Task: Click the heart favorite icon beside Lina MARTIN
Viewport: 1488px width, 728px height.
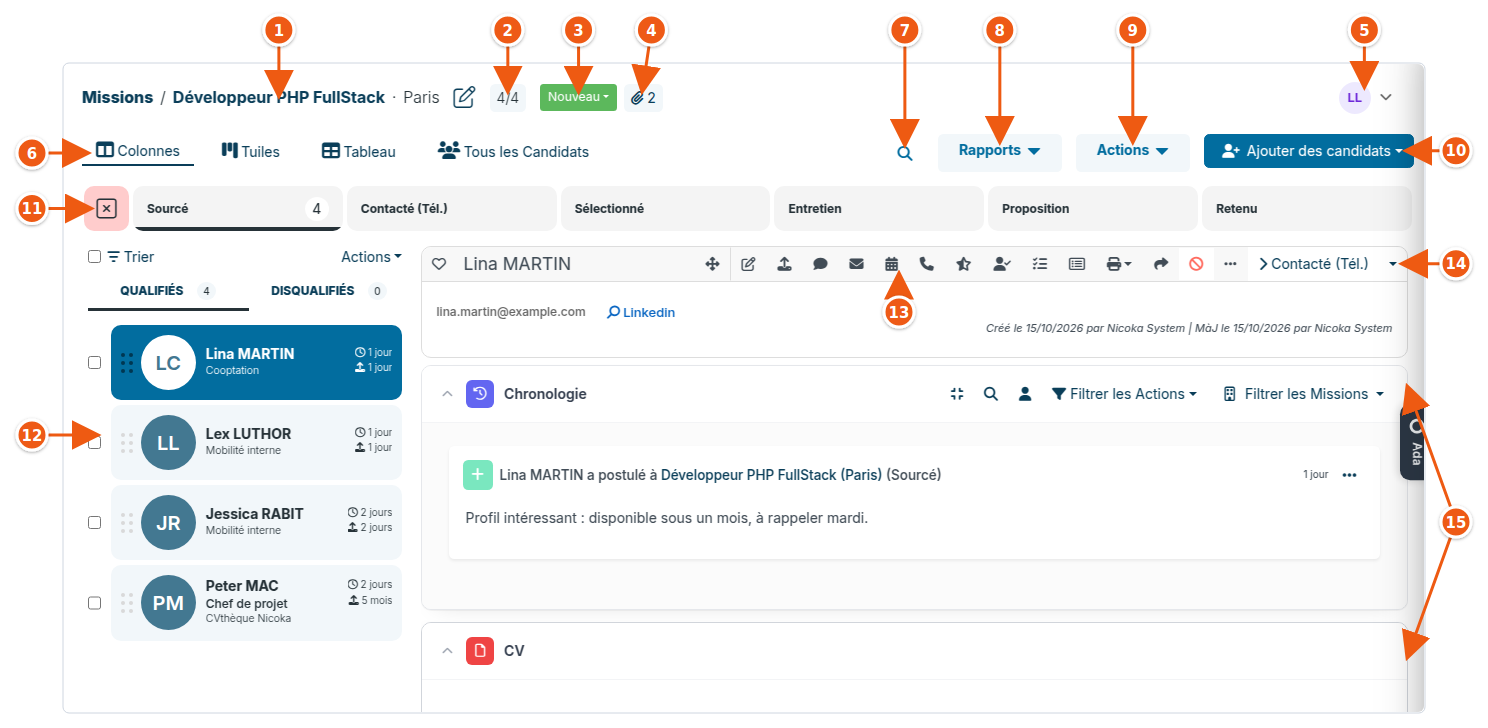Action: tap(438, 264)
